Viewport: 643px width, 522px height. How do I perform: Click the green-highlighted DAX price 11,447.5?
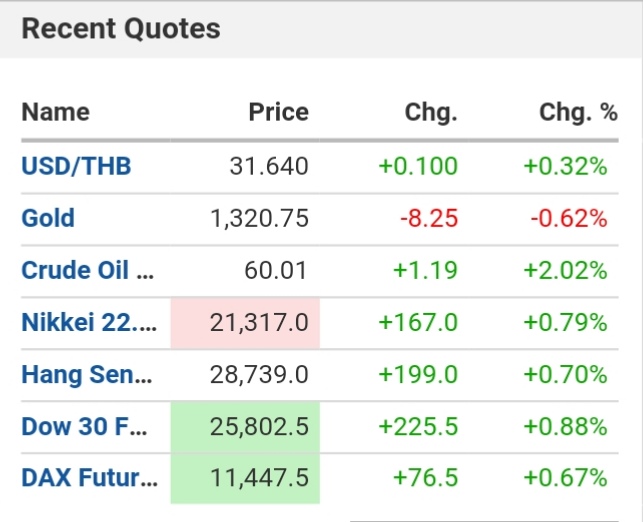(259, 479)
